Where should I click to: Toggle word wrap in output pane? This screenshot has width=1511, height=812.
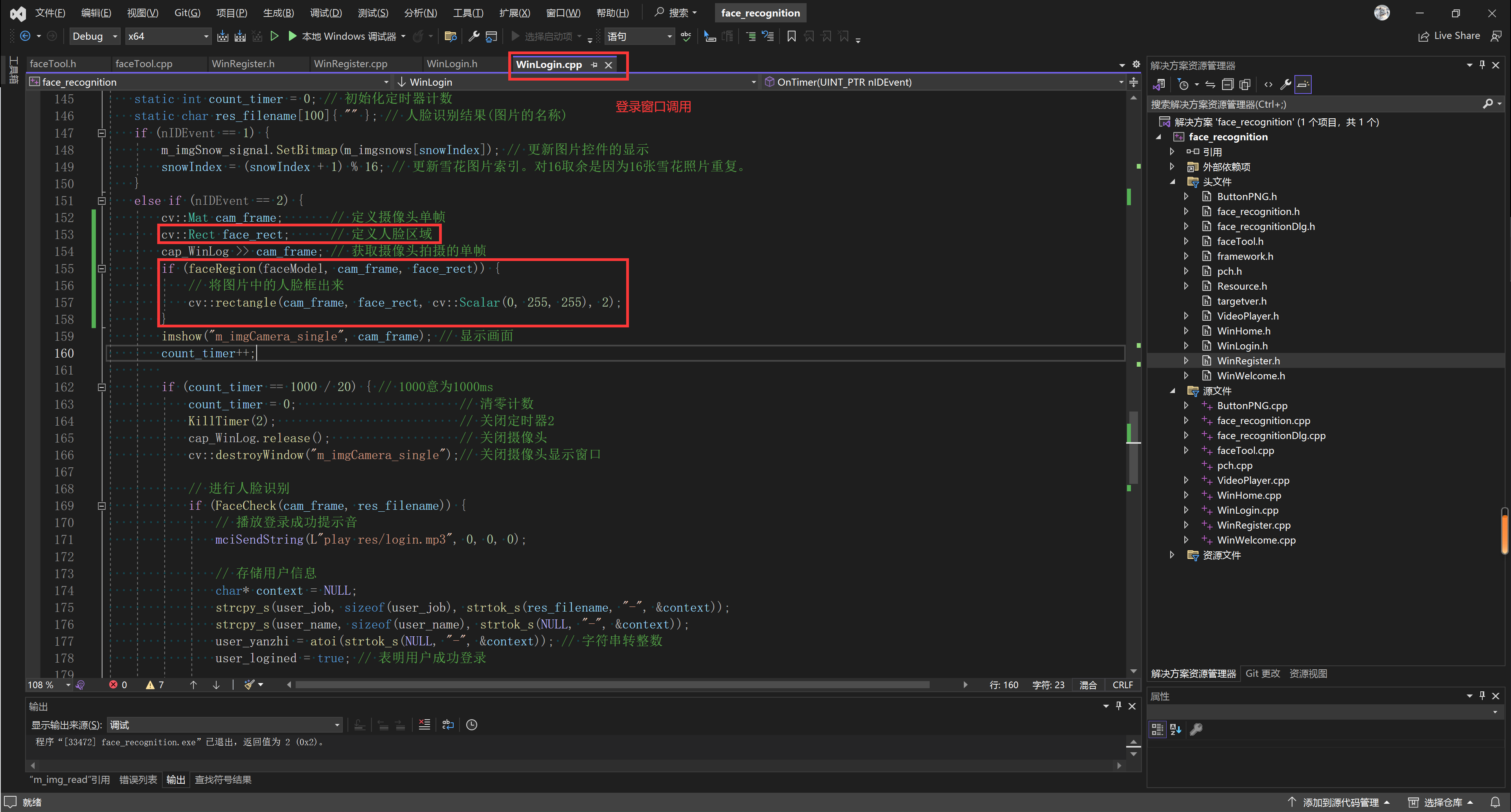[448, 725]
